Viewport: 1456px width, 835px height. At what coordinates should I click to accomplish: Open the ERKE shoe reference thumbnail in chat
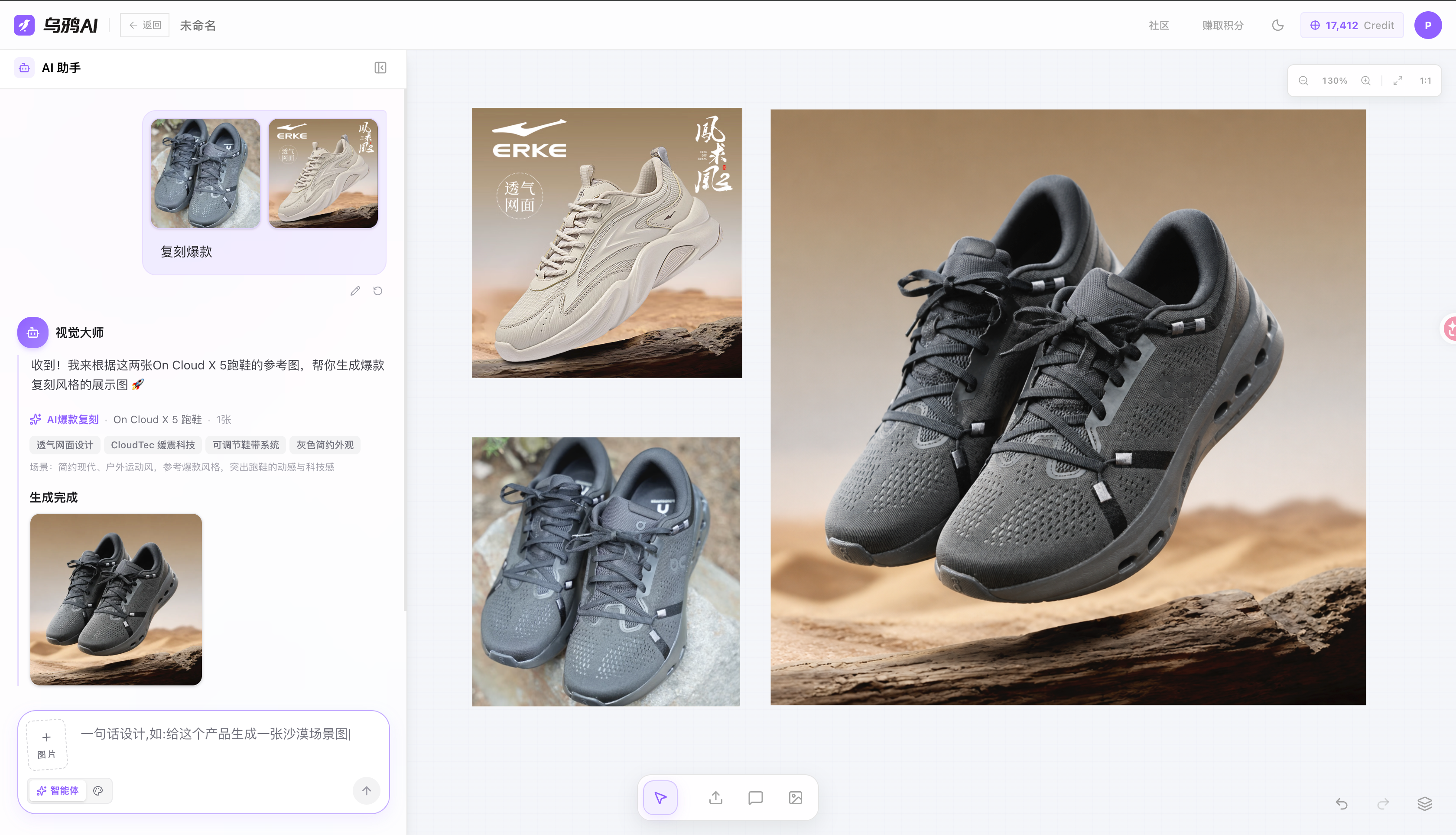coord(323,173)
